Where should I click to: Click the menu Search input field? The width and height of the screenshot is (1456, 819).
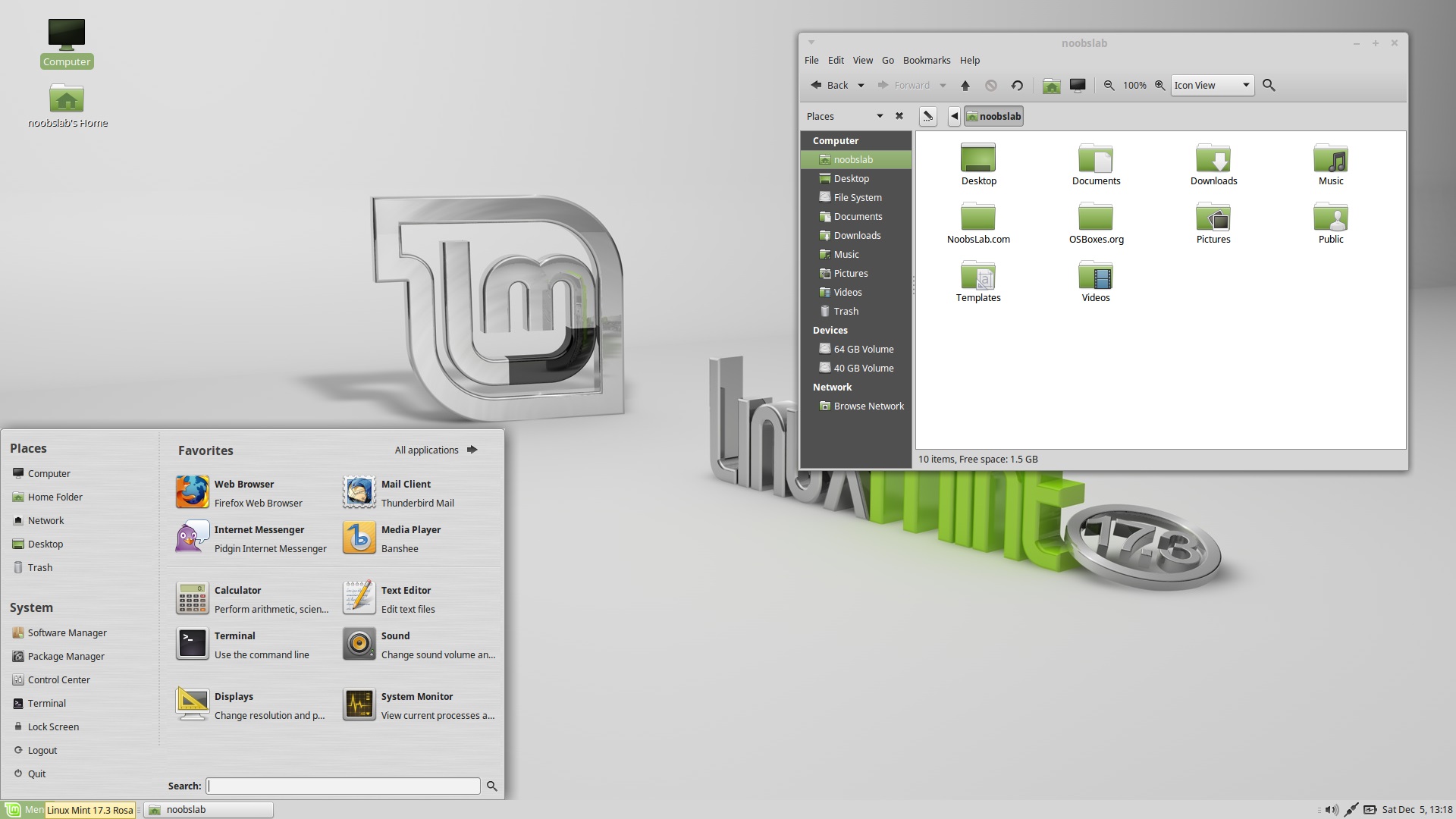pos(344,786)
